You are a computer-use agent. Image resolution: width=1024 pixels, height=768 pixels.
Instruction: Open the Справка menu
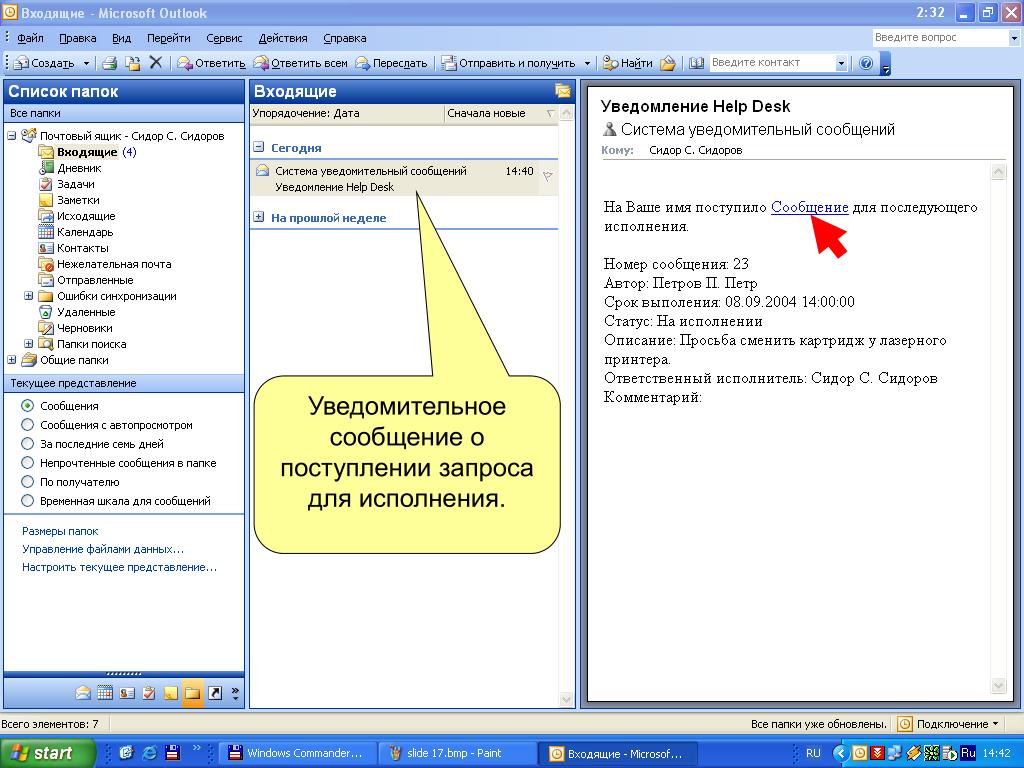tap(345, 38)
